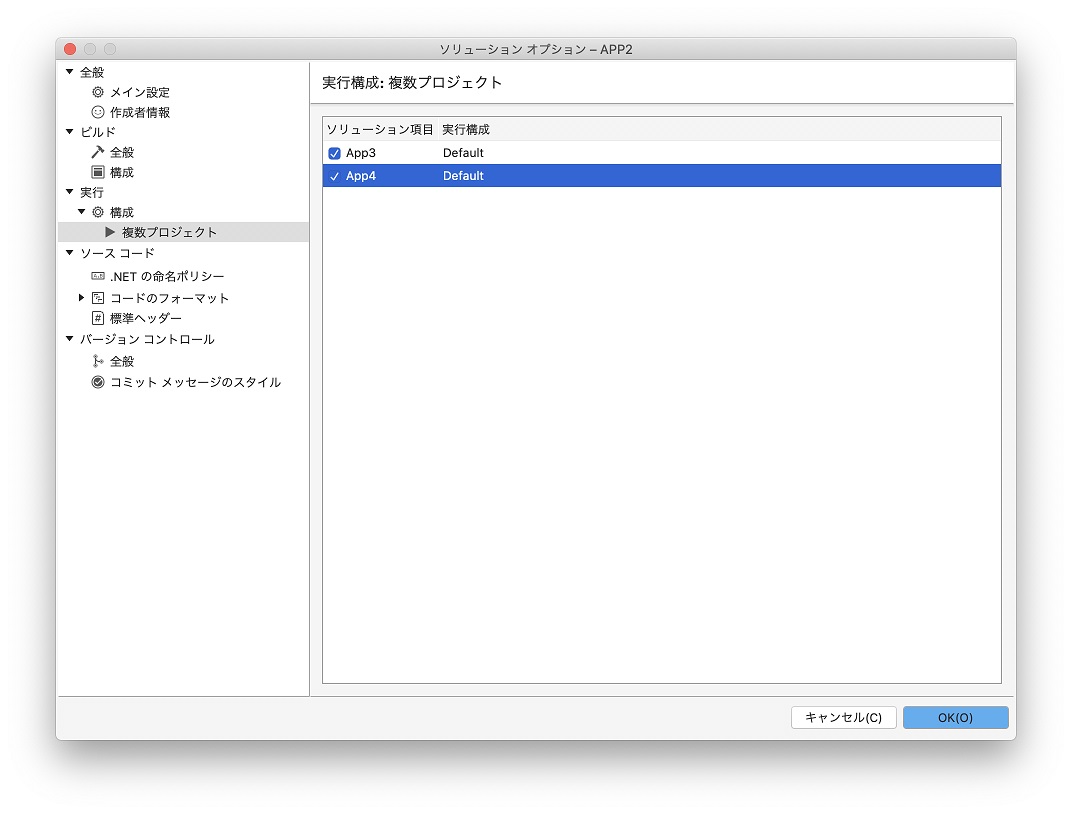This screenshot has height=814, width=1072.
Task: Click the icon beside コードのフォーマット
Action: pos(98,298)
